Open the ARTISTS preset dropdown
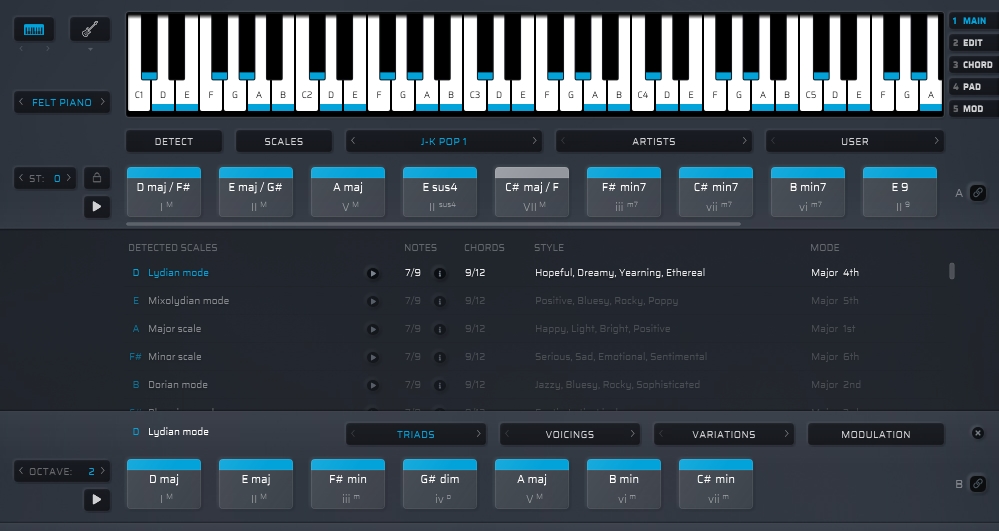999x531 pixels. click(653, 141)
